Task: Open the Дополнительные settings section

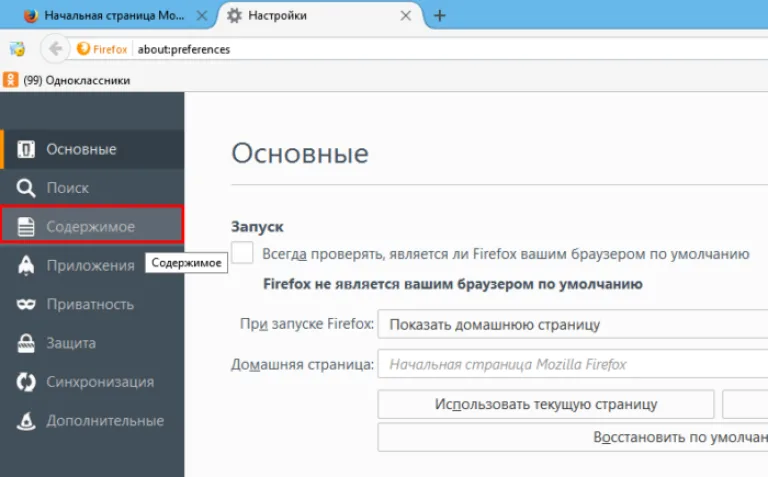Action: 92,420
